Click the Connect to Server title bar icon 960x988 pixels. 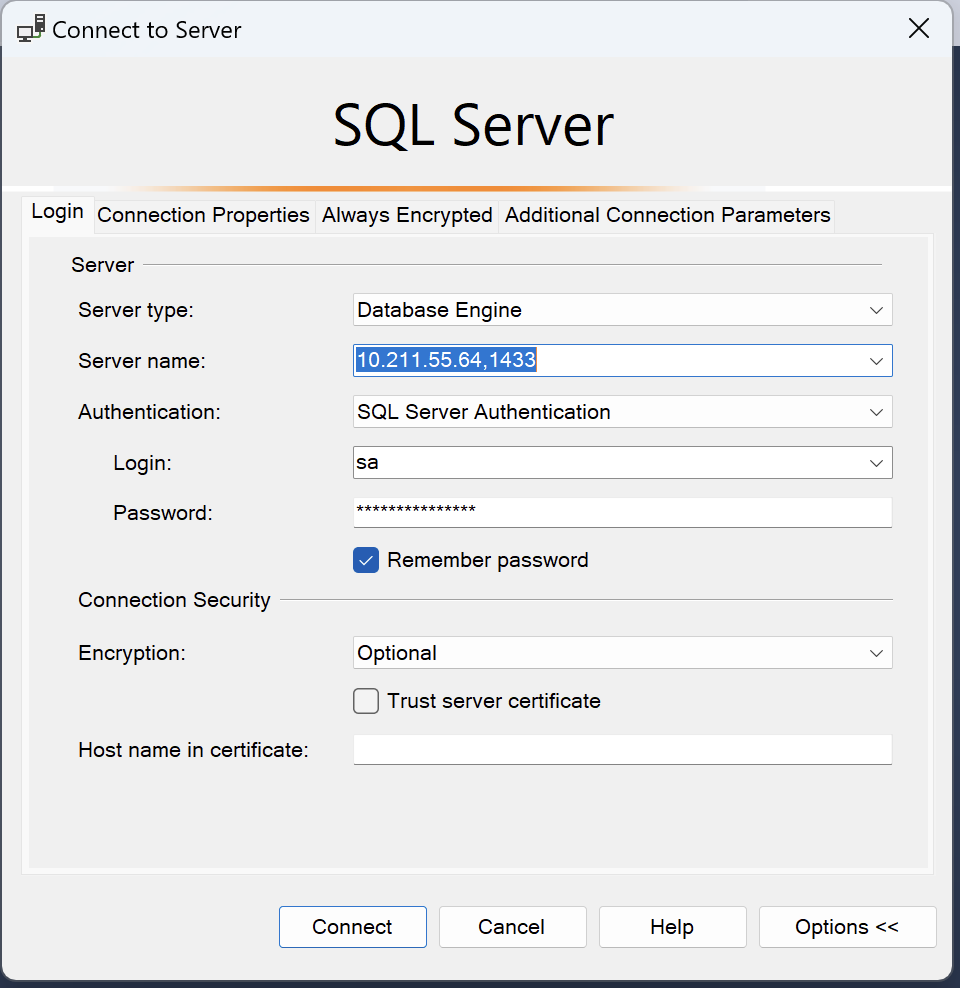click(x=30, y=29)
